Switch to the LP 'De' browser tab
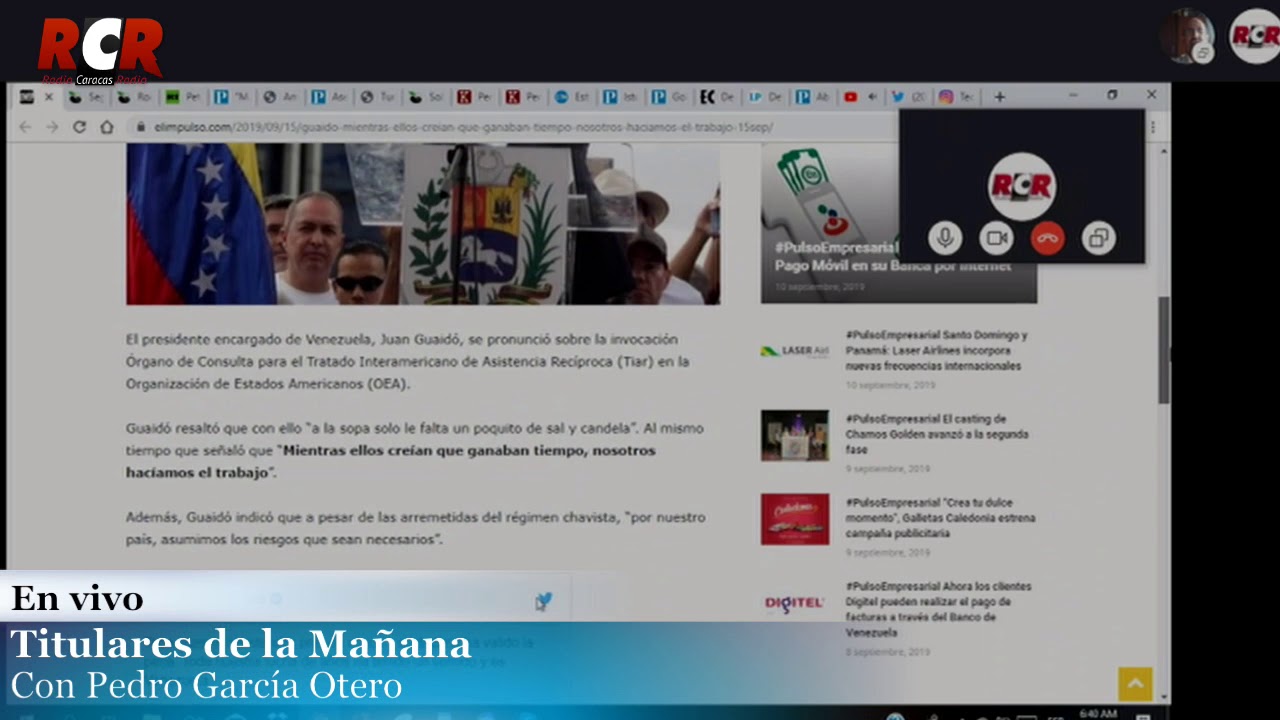The width and height of the screenshot is (1280, 720). [x=767, y=97]
